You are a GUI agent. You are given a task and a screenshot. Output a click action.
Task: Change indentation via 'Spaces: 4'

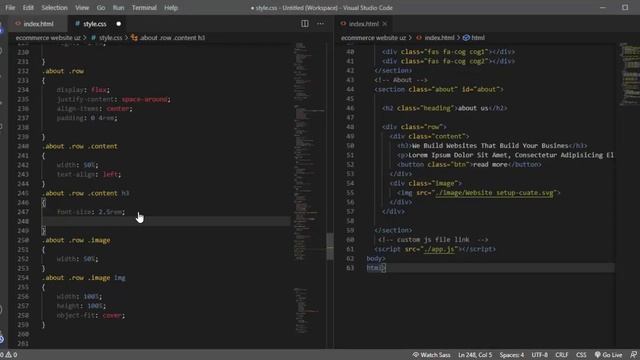pos(512,355)
